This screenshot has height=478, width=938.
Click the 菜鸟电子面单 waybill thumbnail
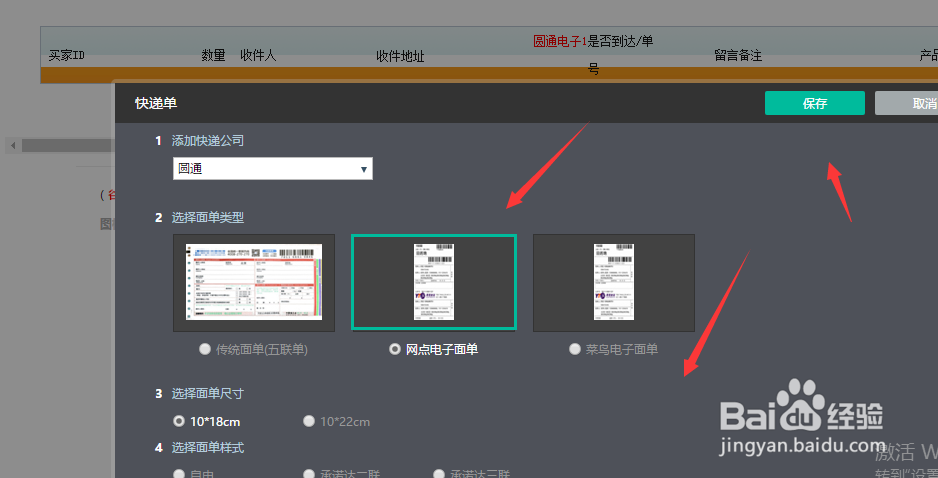coord(614,282)
